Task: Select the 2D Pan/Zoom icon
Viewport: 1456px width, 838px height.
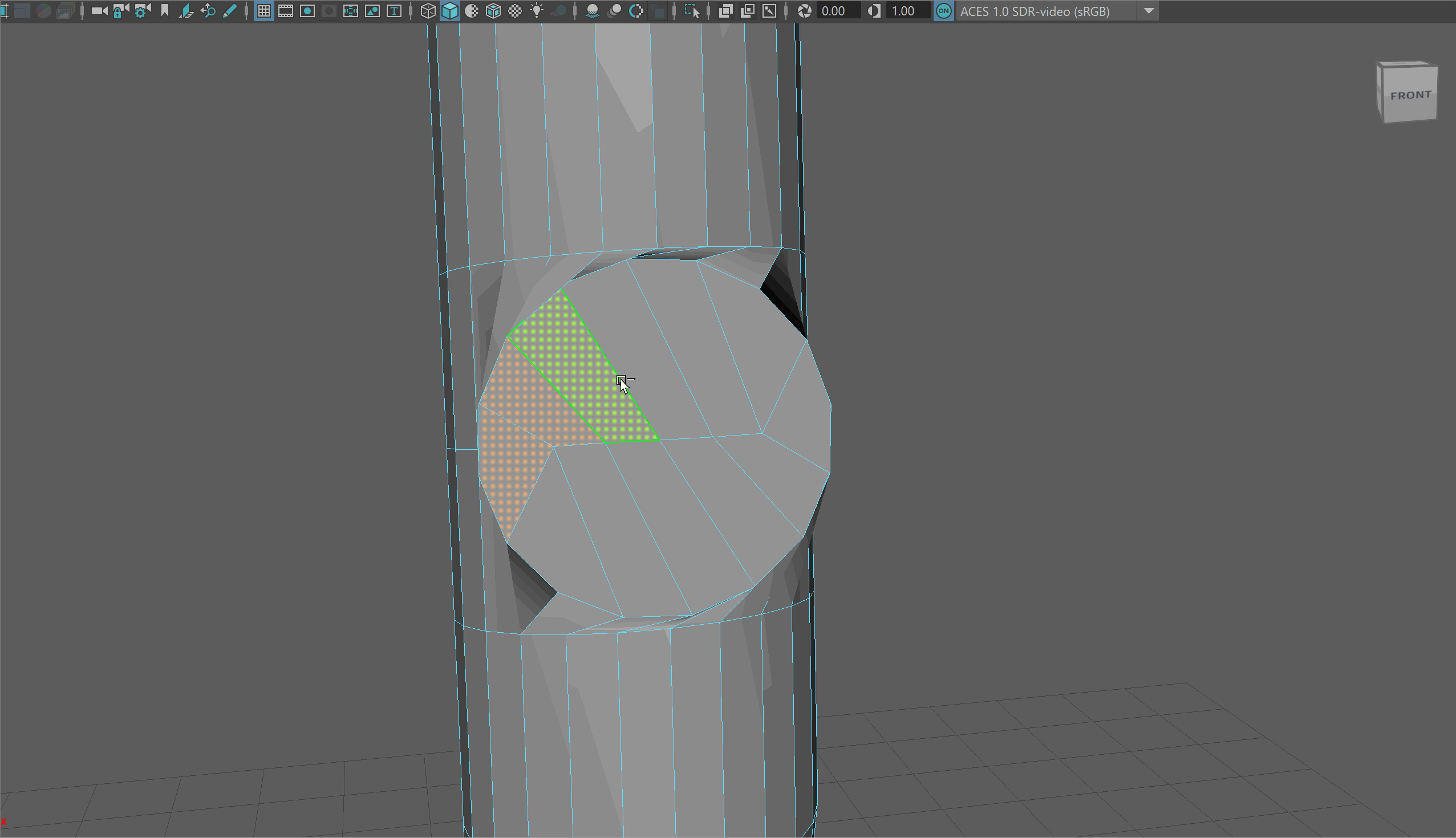Action: (208, 11)
